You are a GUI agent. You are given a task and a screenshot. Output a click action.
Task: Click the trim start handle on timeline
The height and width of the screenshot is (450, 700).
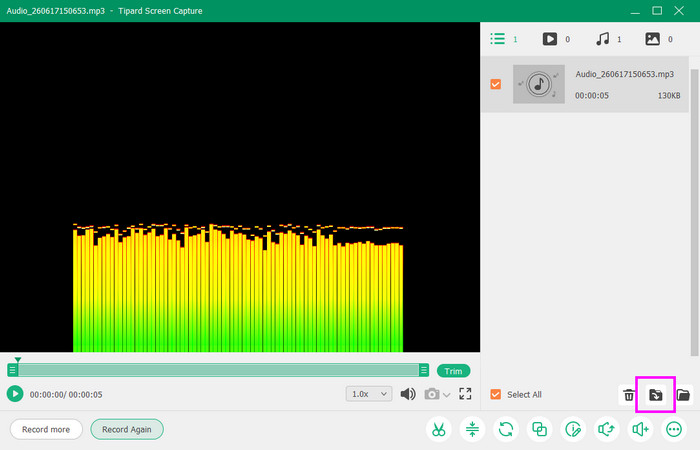pyautogui.click(x=12, y=370)
